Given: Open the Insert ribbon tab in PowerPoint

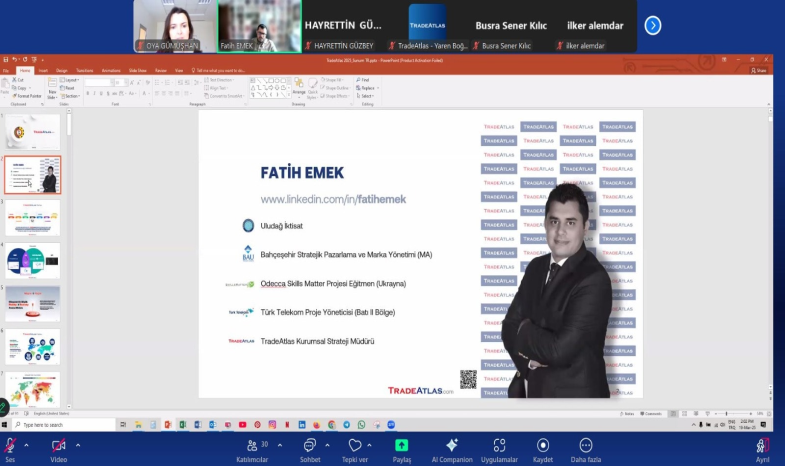Looking at the screenshot, I should [x=42, y=71].
